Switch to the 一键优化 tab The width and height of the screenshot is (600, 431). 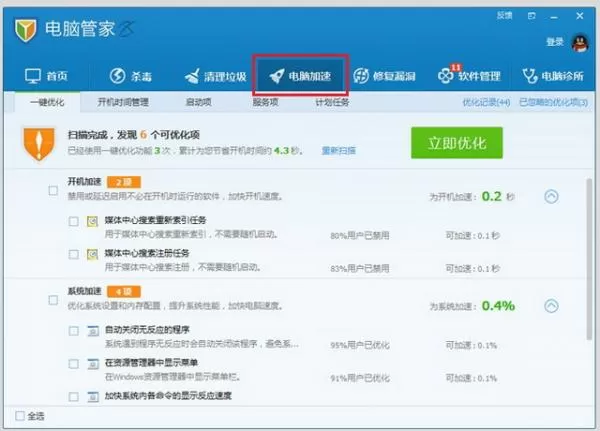[x=47, y=102]
